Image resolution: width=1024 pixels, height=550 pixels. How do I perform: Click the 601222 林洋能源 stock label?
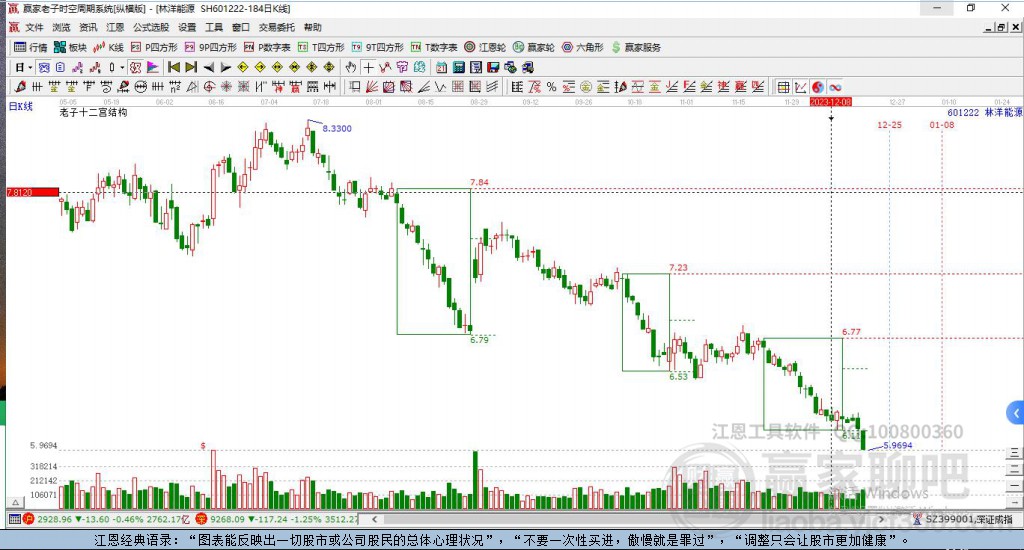pyautogui.click(x=984, y=112)
